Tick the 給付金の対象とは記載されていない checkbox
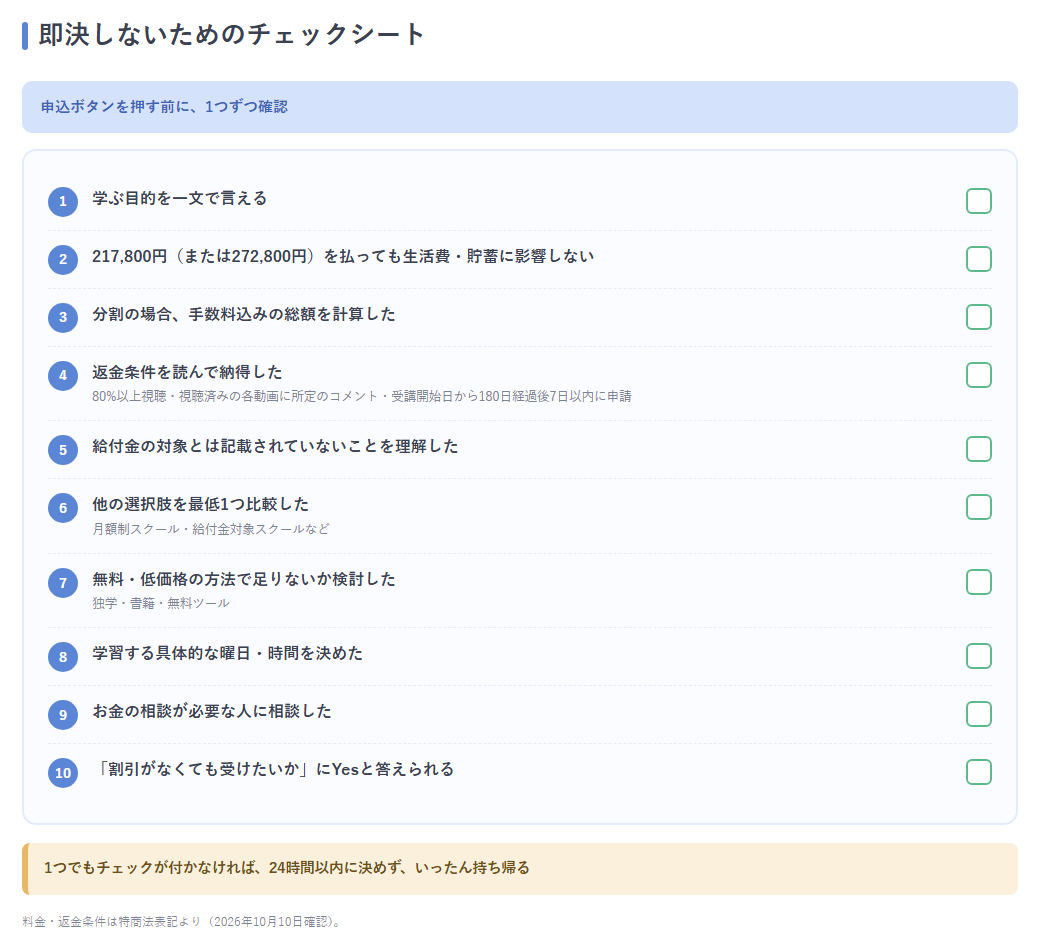This screenshot has height=949, width=1040. pyautogui.click(x=978, y=449)
